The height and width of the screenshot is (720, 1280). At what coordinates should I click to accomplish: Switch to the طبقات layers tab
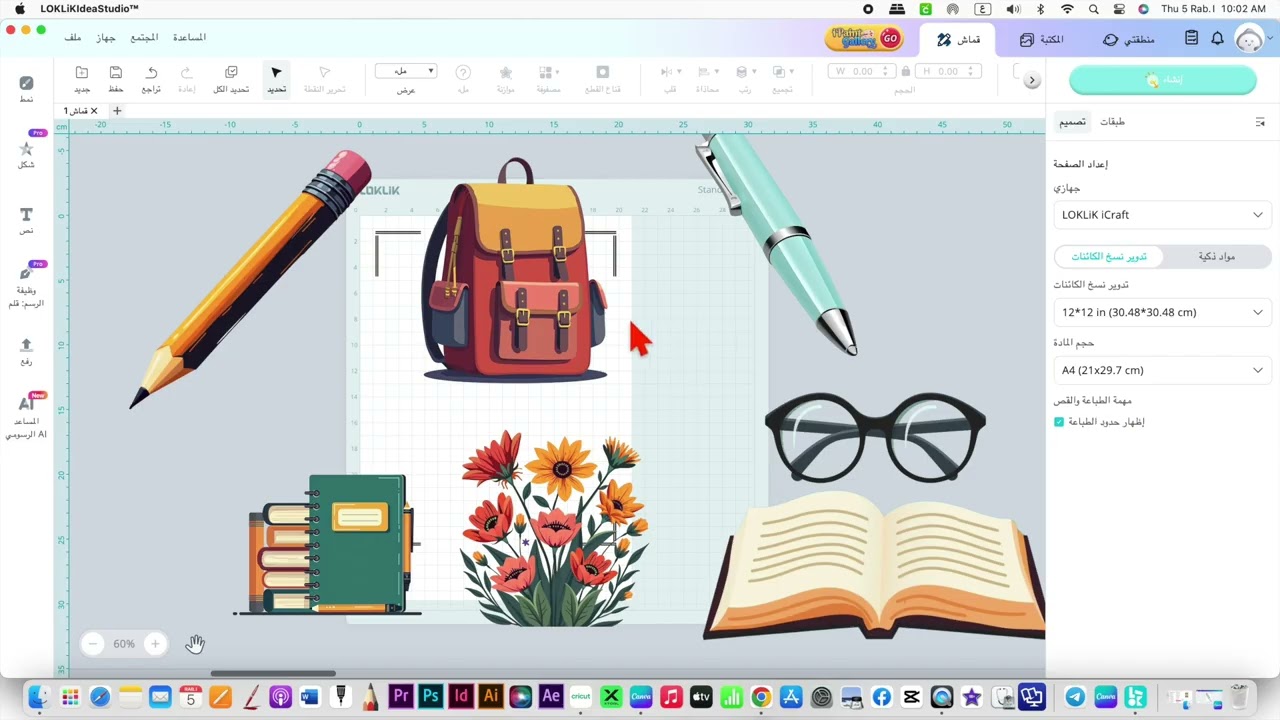[1112, 122]
